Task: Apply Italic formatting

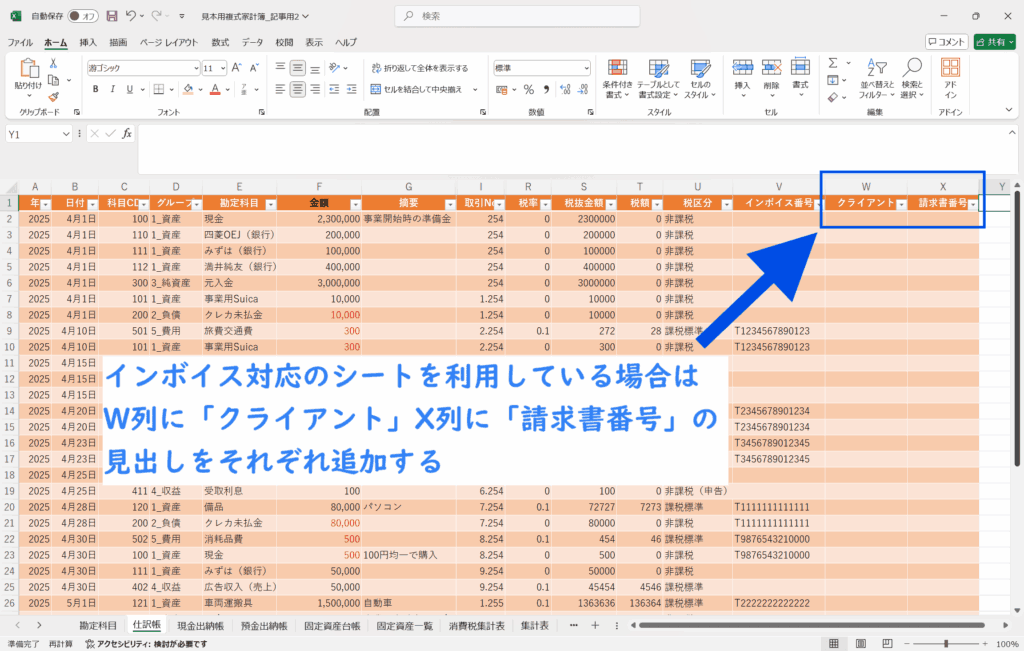Action: tap(112, 89)
